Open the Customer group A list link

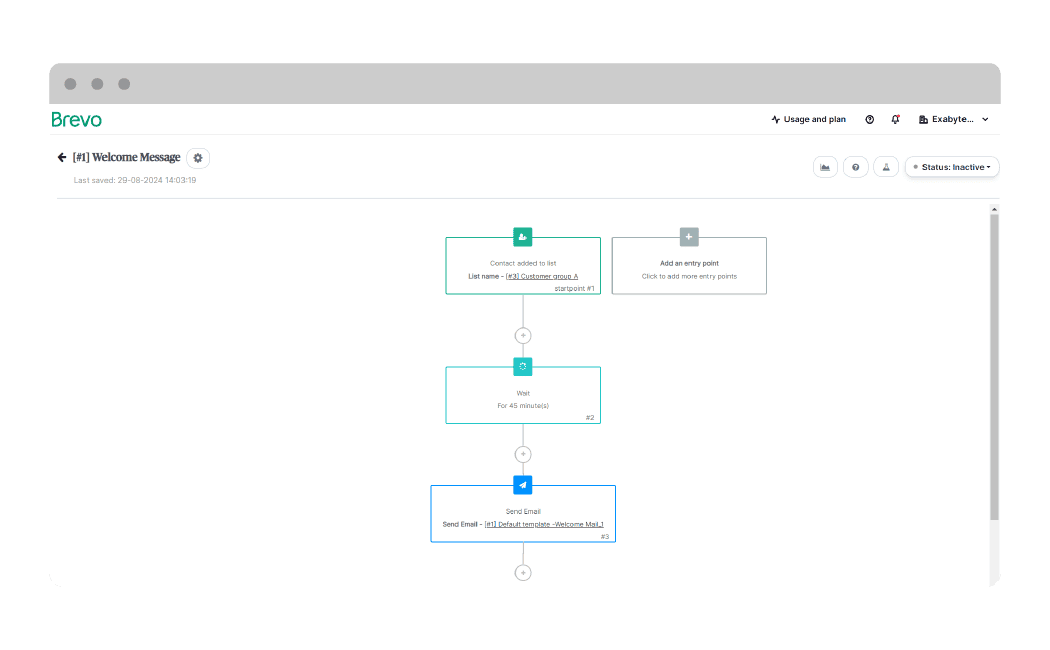coord(541,276)
